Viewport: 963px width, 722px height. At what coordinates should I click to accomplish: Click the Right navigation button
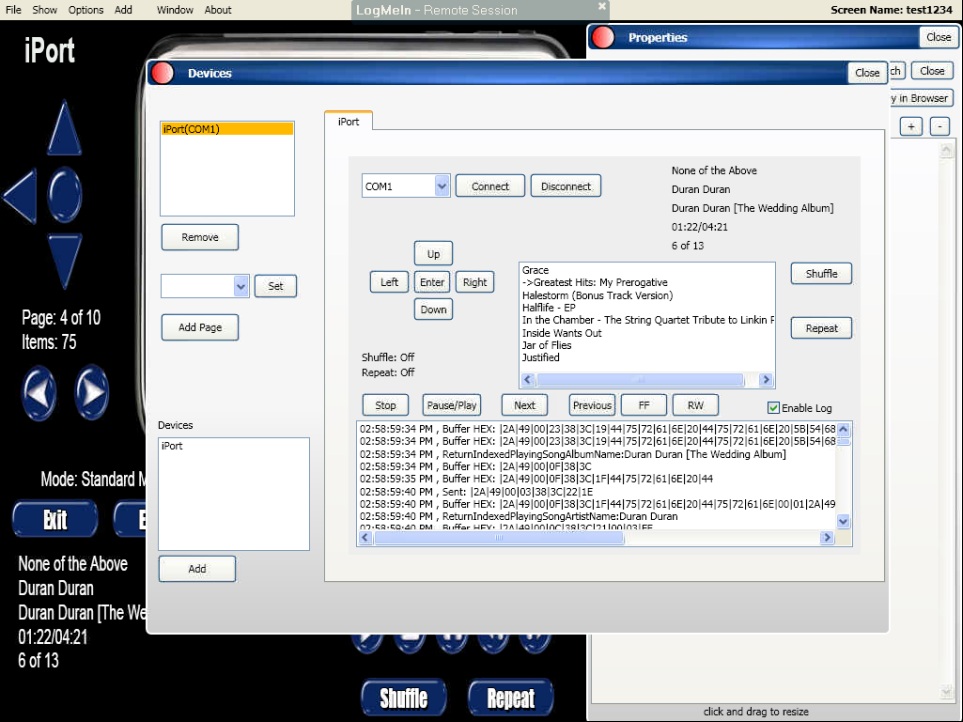tap(475, 282)
